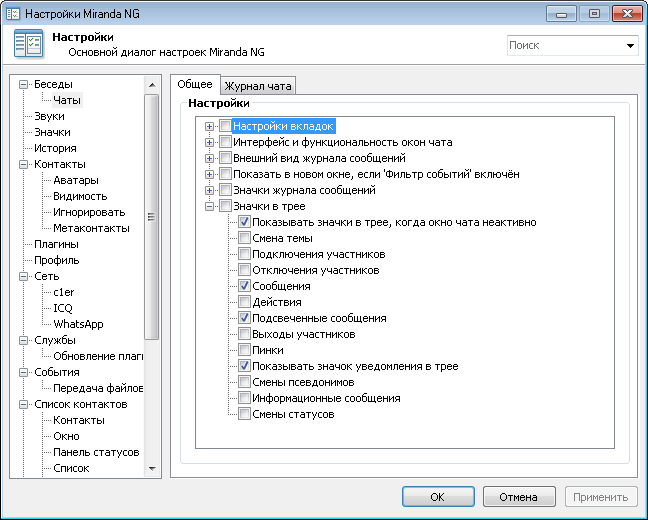Collapse the 'Контакты' tree branch
This screenshot has width=648, height=520.
pos(24,165)
